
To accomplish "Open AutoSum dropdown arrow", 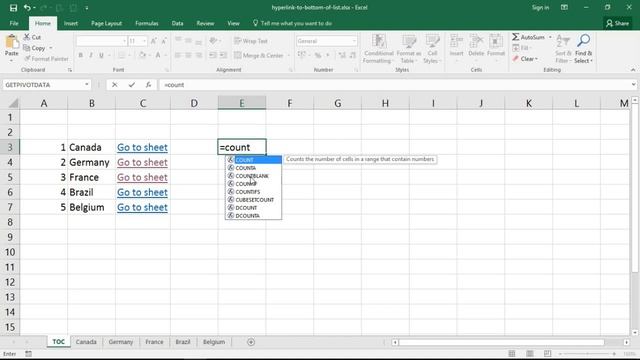I will tap(550, 37).
